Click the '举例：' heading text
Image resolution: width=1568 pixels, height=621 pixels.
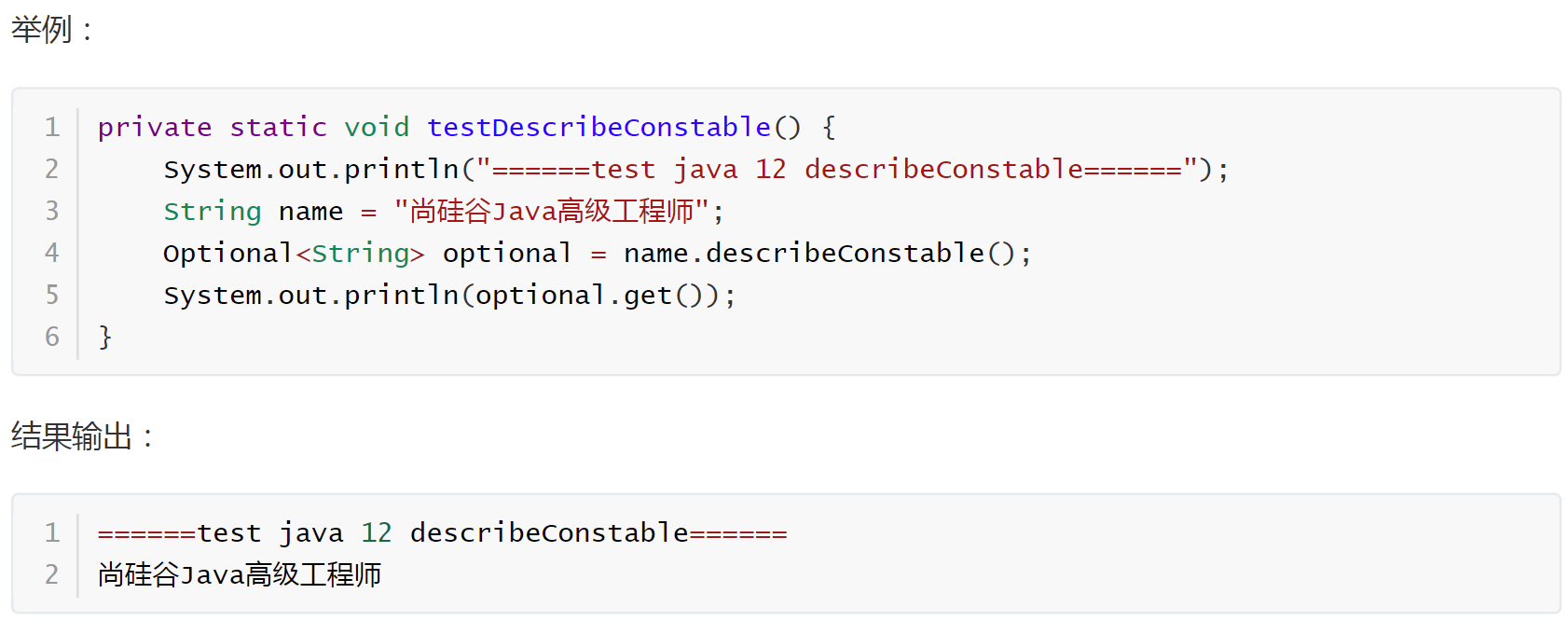[53, 29]
